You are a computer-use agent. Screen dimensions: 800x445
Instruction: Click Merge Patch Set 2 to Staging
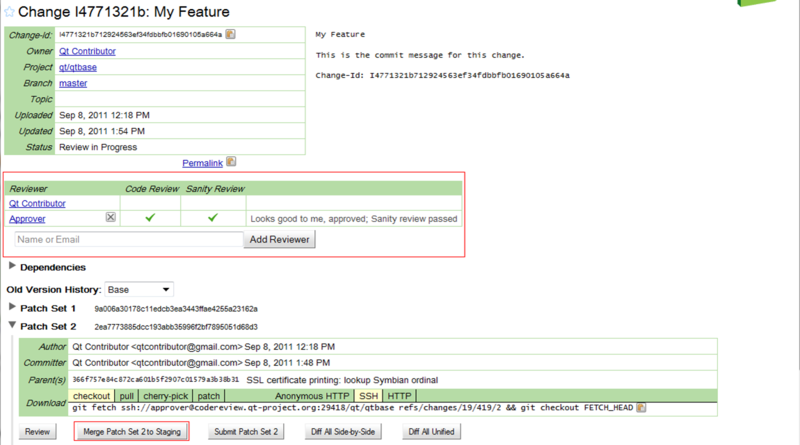pos(133,432)
